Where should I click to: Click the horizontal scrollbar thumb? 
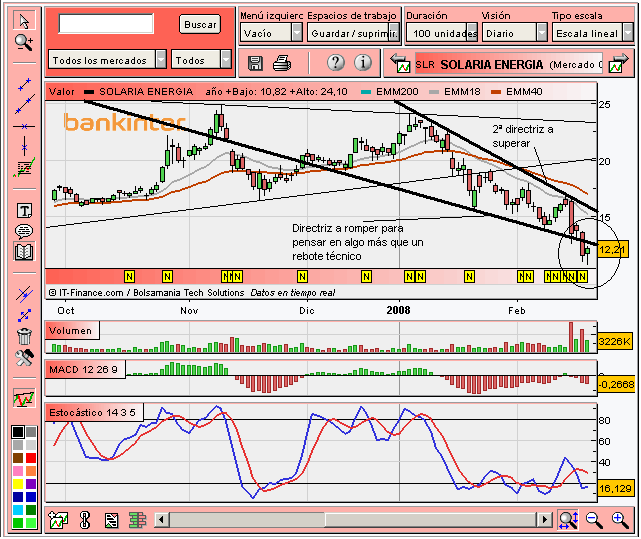[x=430, y=519]
